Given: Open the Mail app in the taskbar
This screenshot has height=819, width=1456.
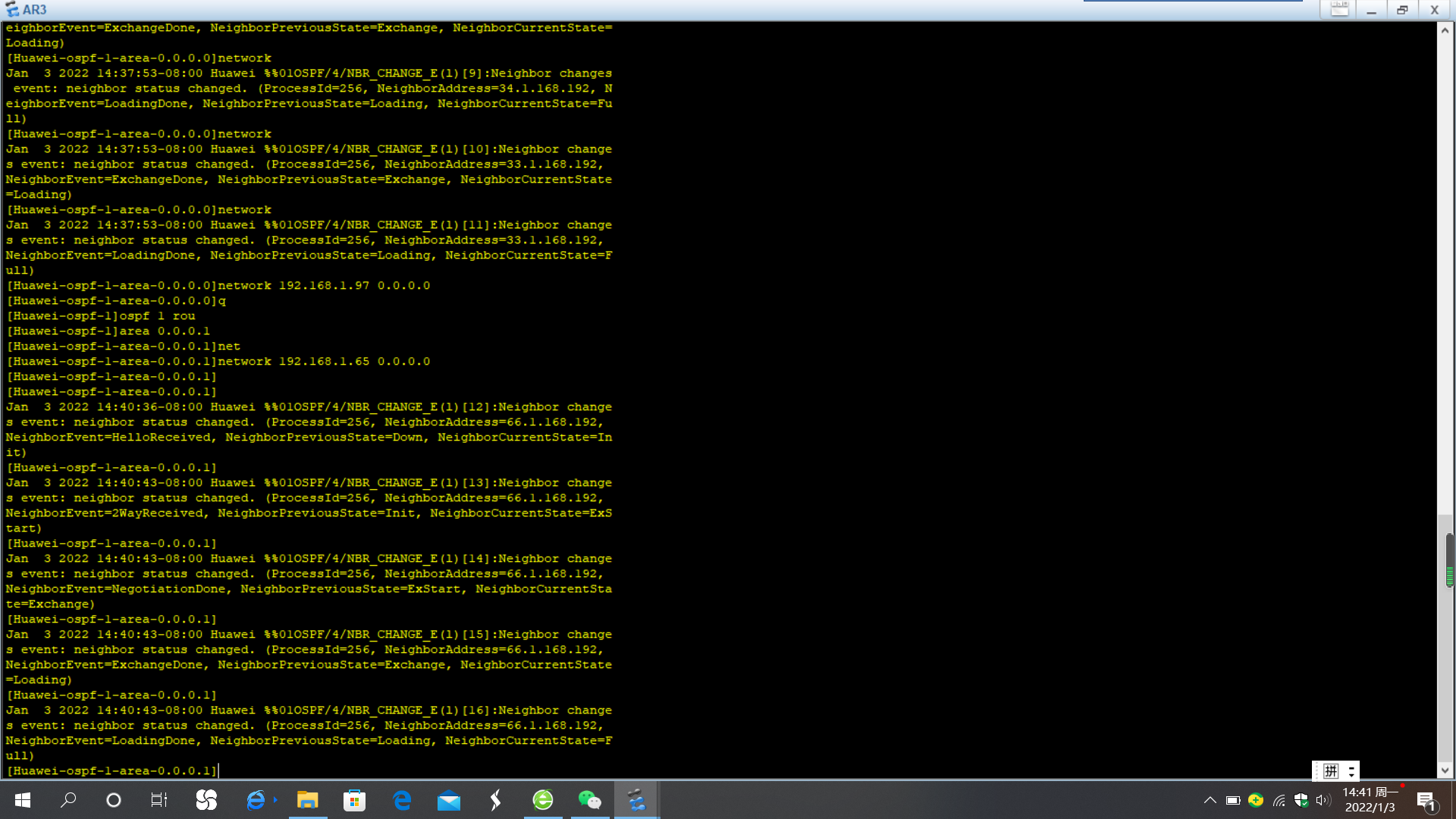Looking at the screenshot, I should [x=448, y=800].
